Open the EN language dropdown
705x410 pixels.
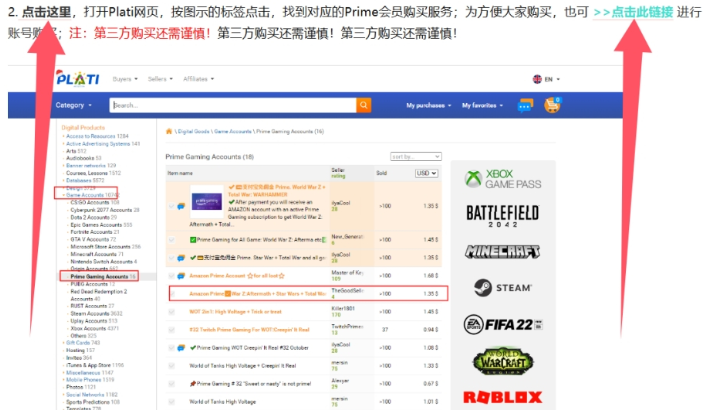pos(552,79)
